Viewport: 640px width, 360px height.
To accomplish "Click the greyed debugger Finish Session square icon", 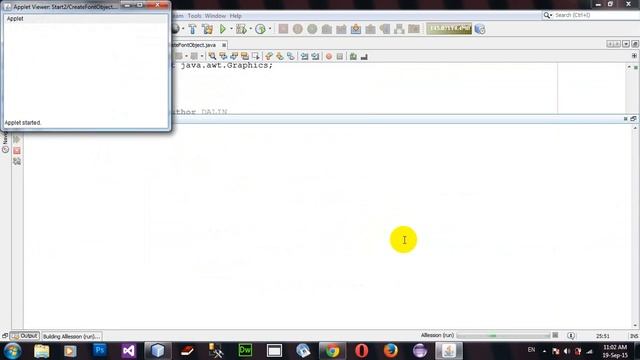I will [x=283, y=29].
